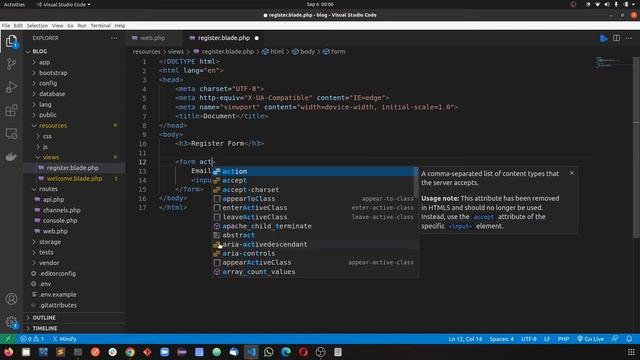640x360 pixels.
Task: Change encoding UTF-8
Action: (x=529, y=339)
